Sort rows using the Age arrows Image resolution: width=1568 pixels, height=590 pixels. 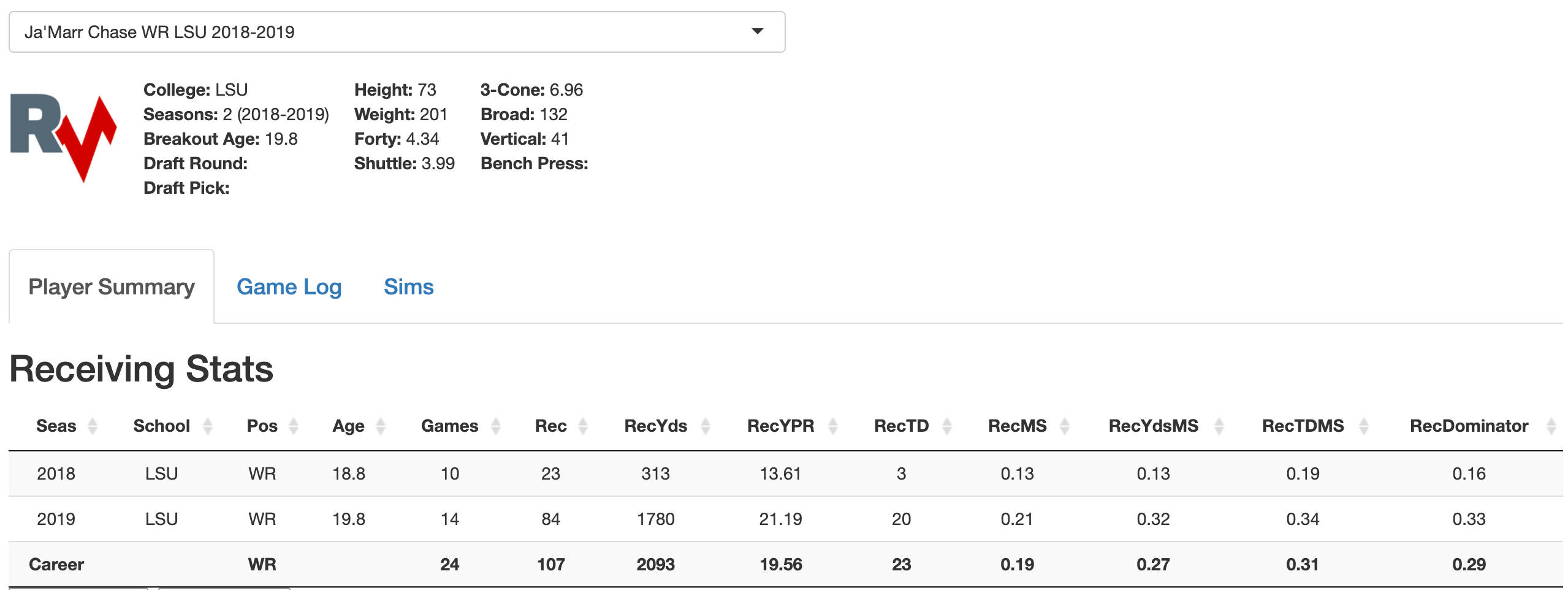(x=381, y=426)
